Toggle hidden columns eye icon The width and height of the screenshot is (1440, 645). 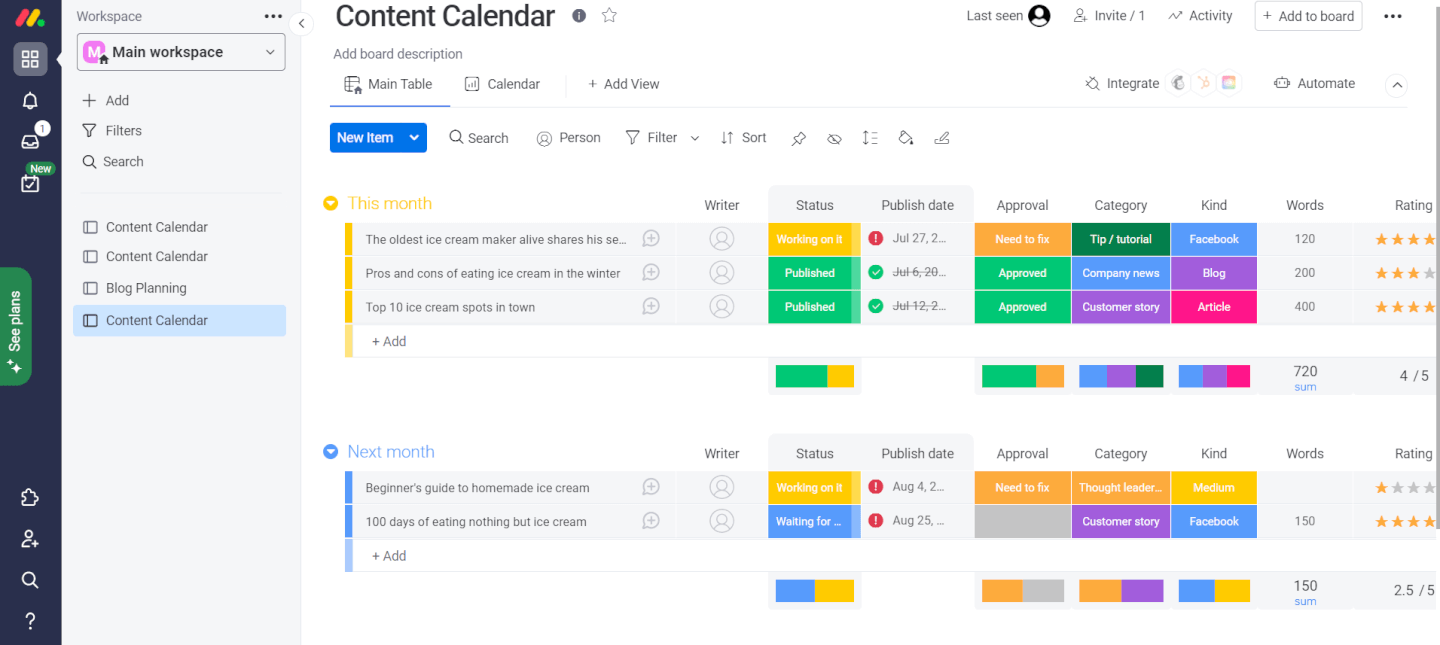834,139
